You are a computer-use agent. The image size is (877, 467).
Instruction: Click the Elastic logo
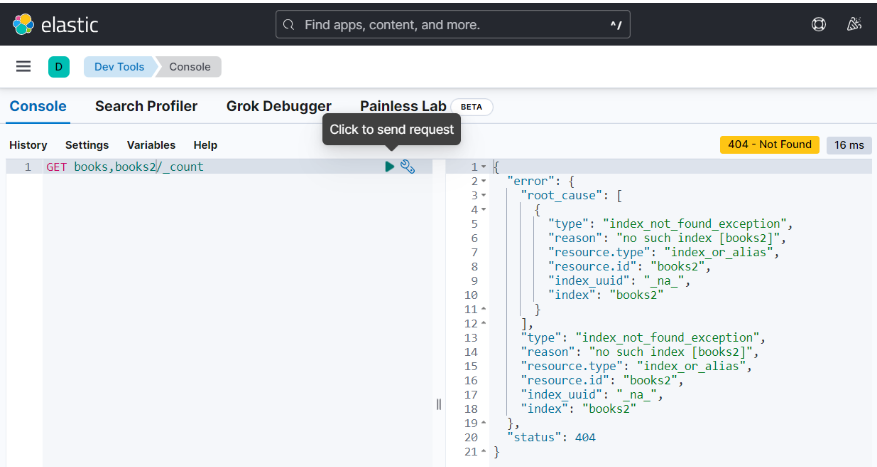[55, 25]
